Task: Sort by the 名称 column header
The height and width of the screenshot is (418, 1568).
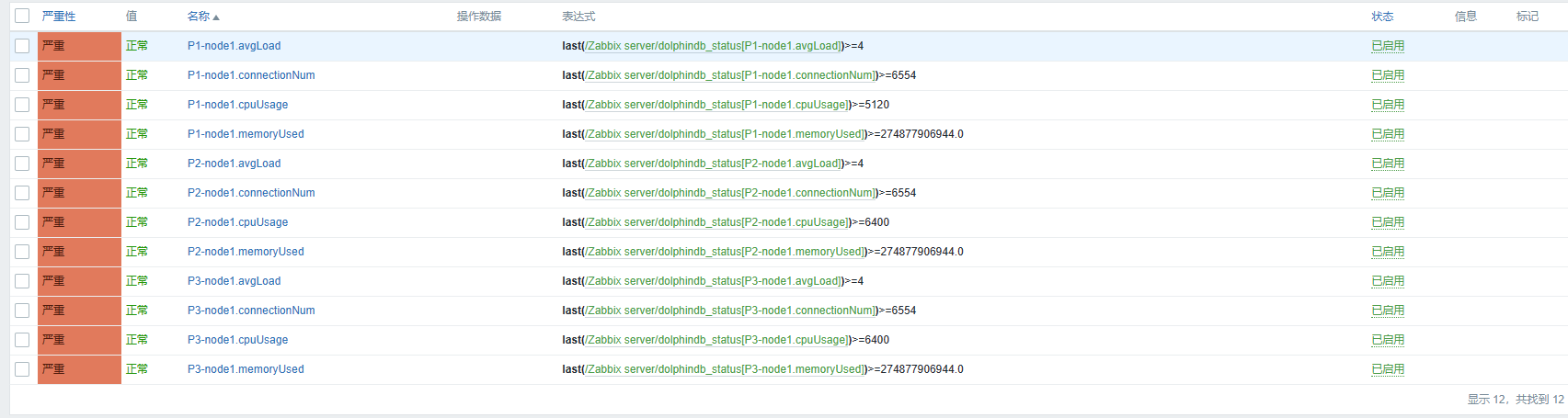Action: [199, 17]
